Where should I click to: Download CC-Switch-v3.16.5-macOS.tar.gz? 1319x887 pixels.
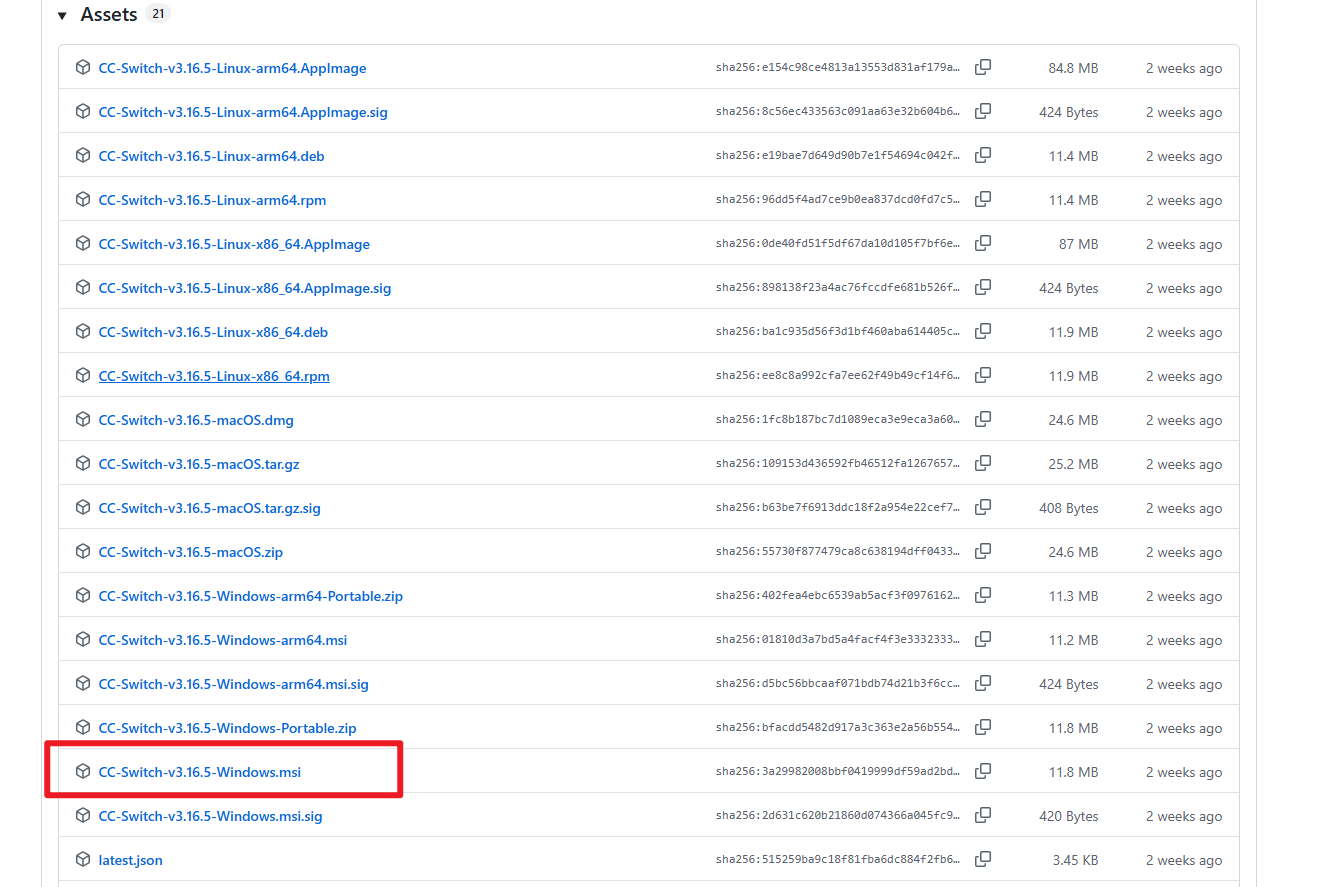199,464
